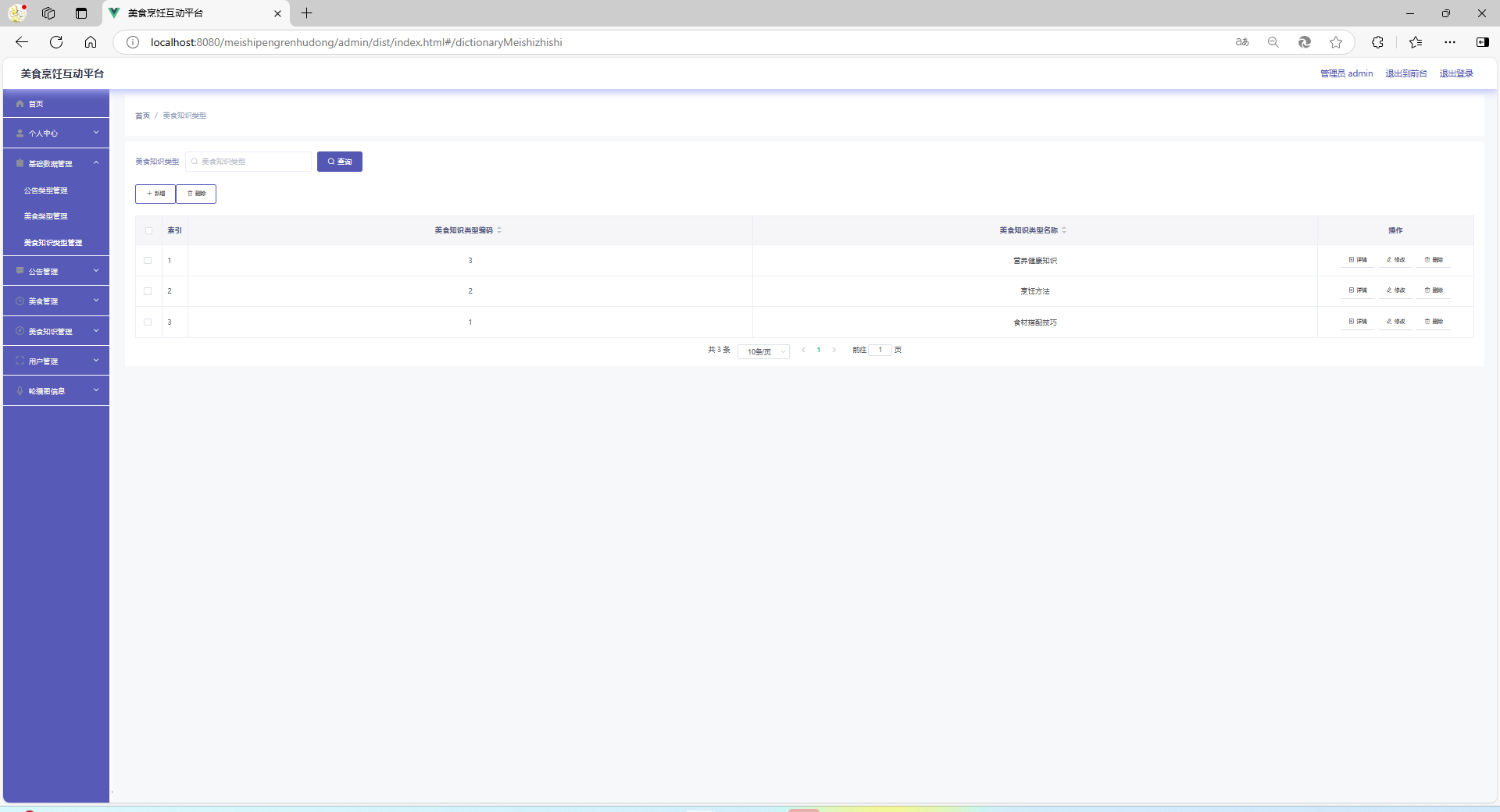
Task: Expand 轮播图信息 using its chevron
Action: coord(96,390)
